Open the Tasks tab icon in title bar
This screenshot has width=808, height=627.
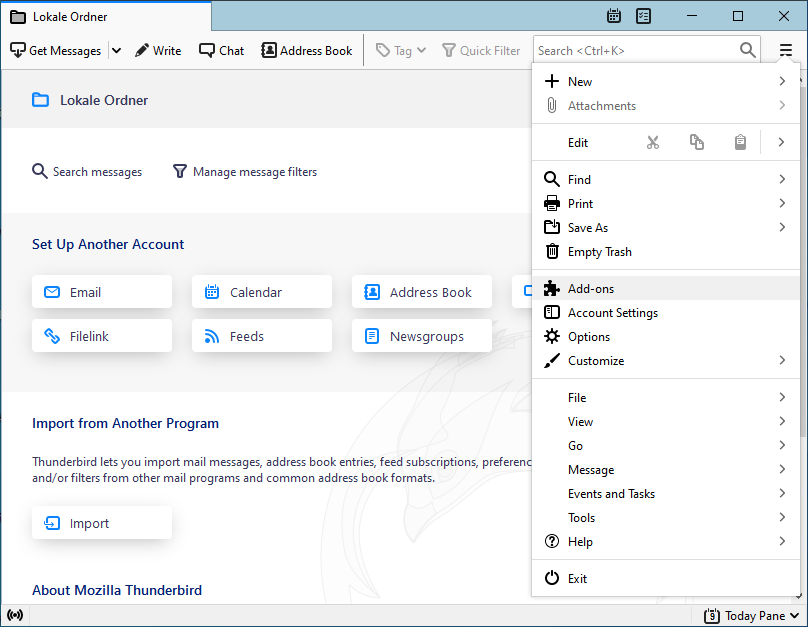[x=644, y=16]
